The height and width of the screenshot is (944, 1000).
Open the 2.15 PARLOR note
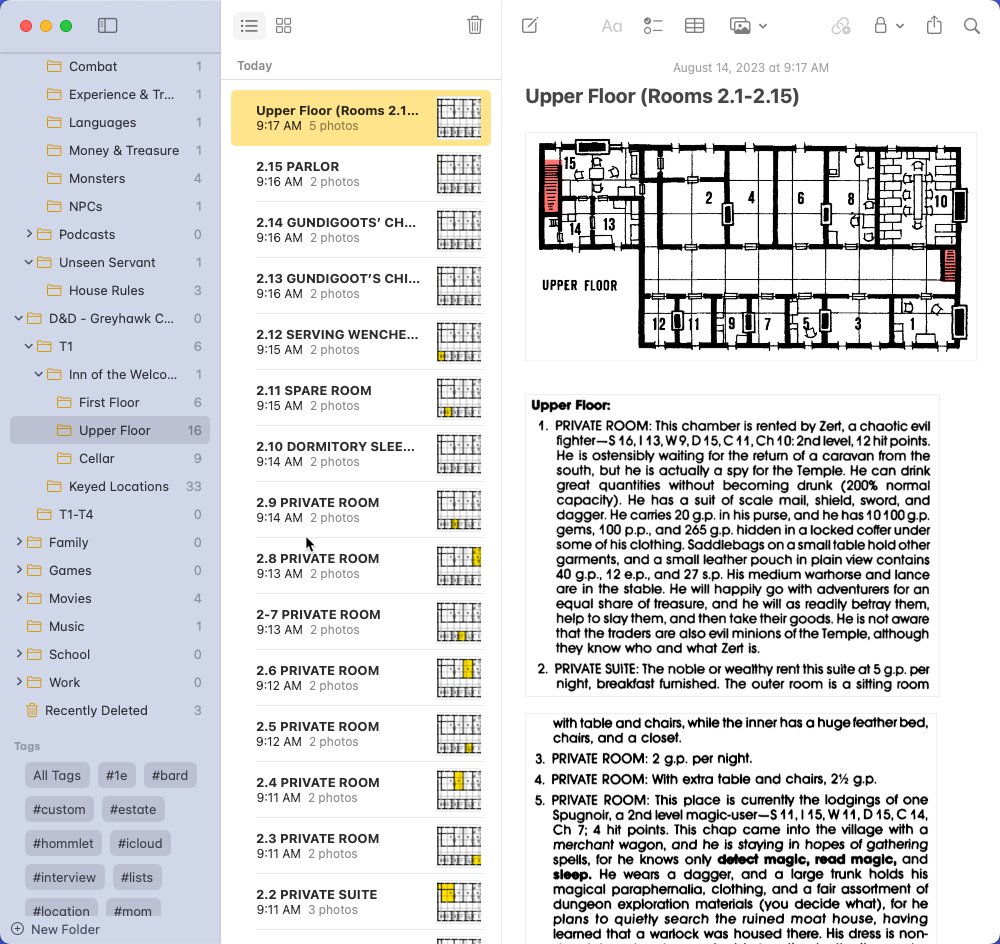[x=361, y=174]
